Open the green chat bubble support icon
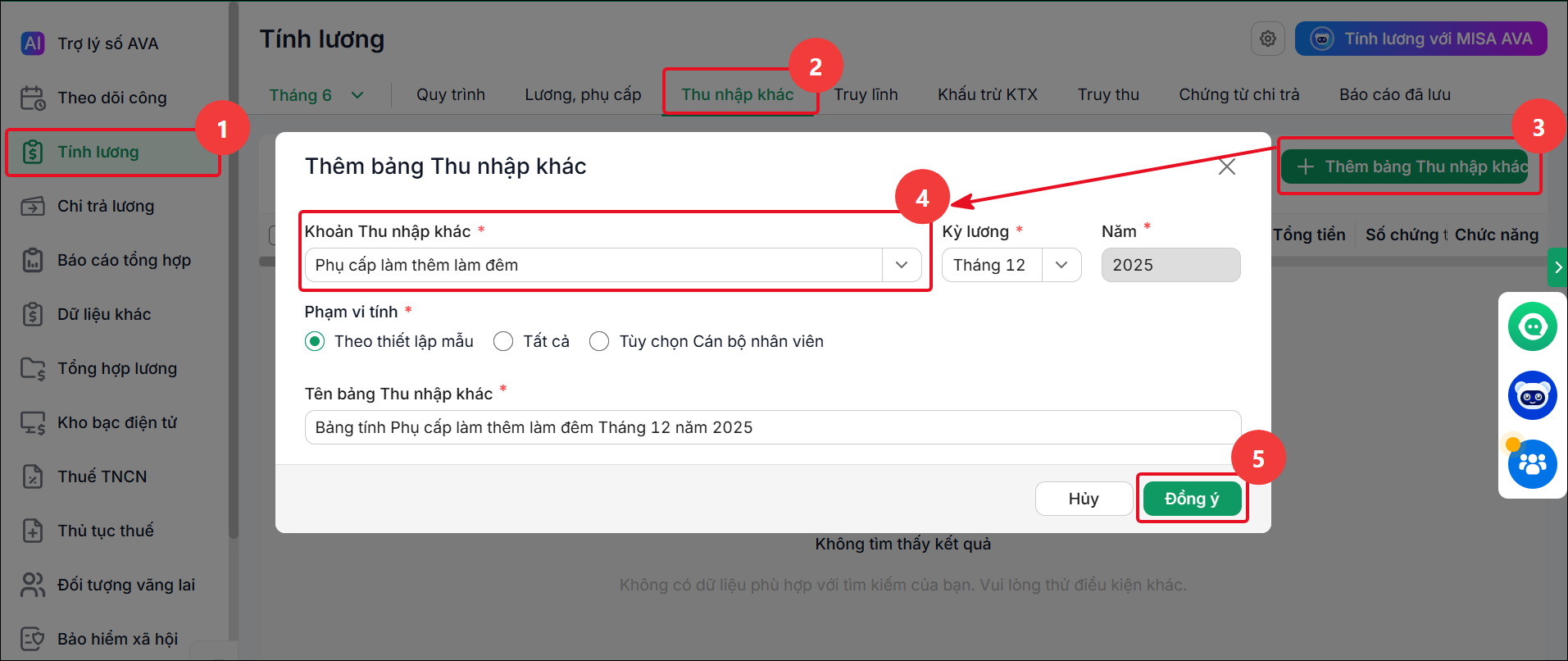 click(x=1532, y=326)
